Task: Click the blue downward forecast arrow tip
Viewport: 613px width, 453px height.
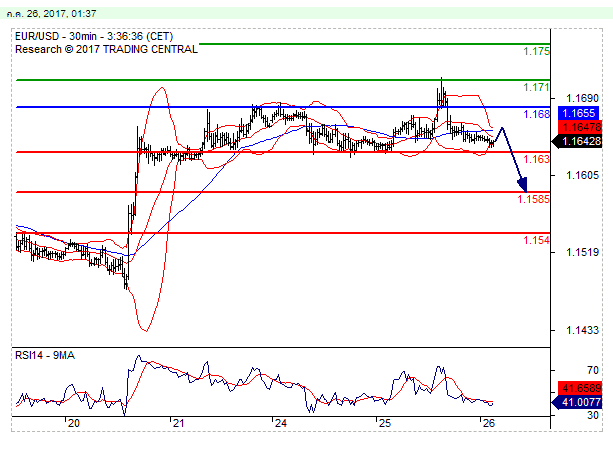Action: (523, 186)
